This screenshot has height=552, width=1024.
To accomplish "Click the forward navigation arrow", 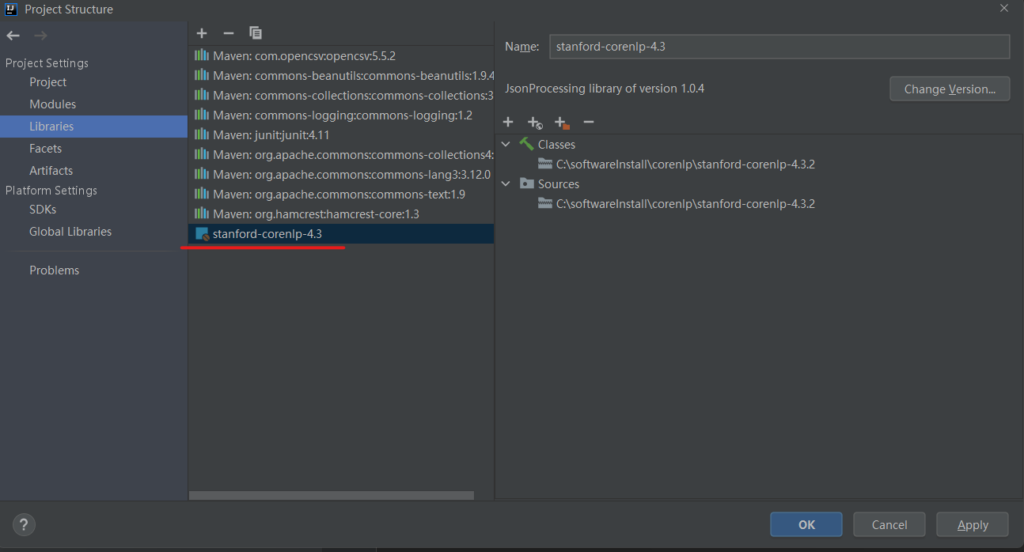I will (x=40, y=35).
